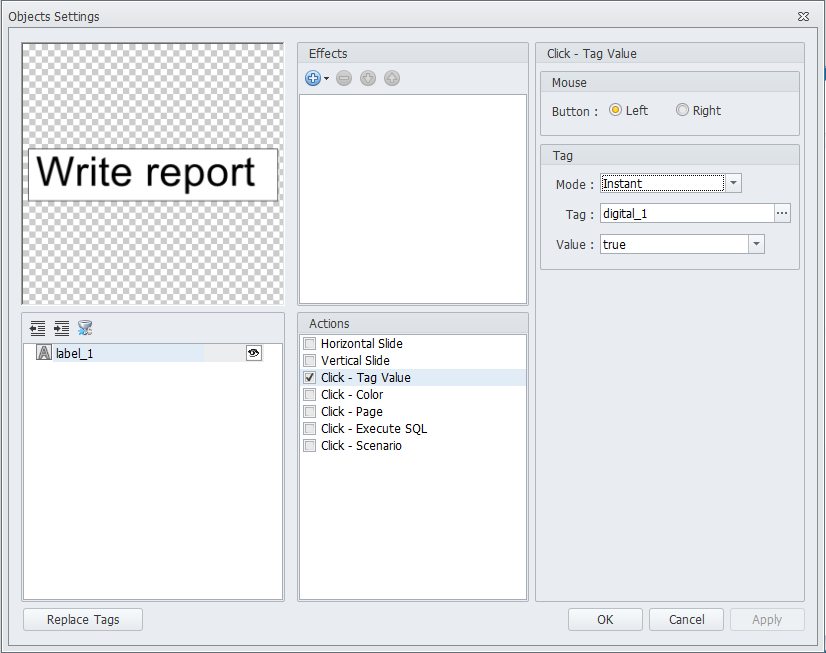Select Right mouse button radio

(x=682, y=110)
